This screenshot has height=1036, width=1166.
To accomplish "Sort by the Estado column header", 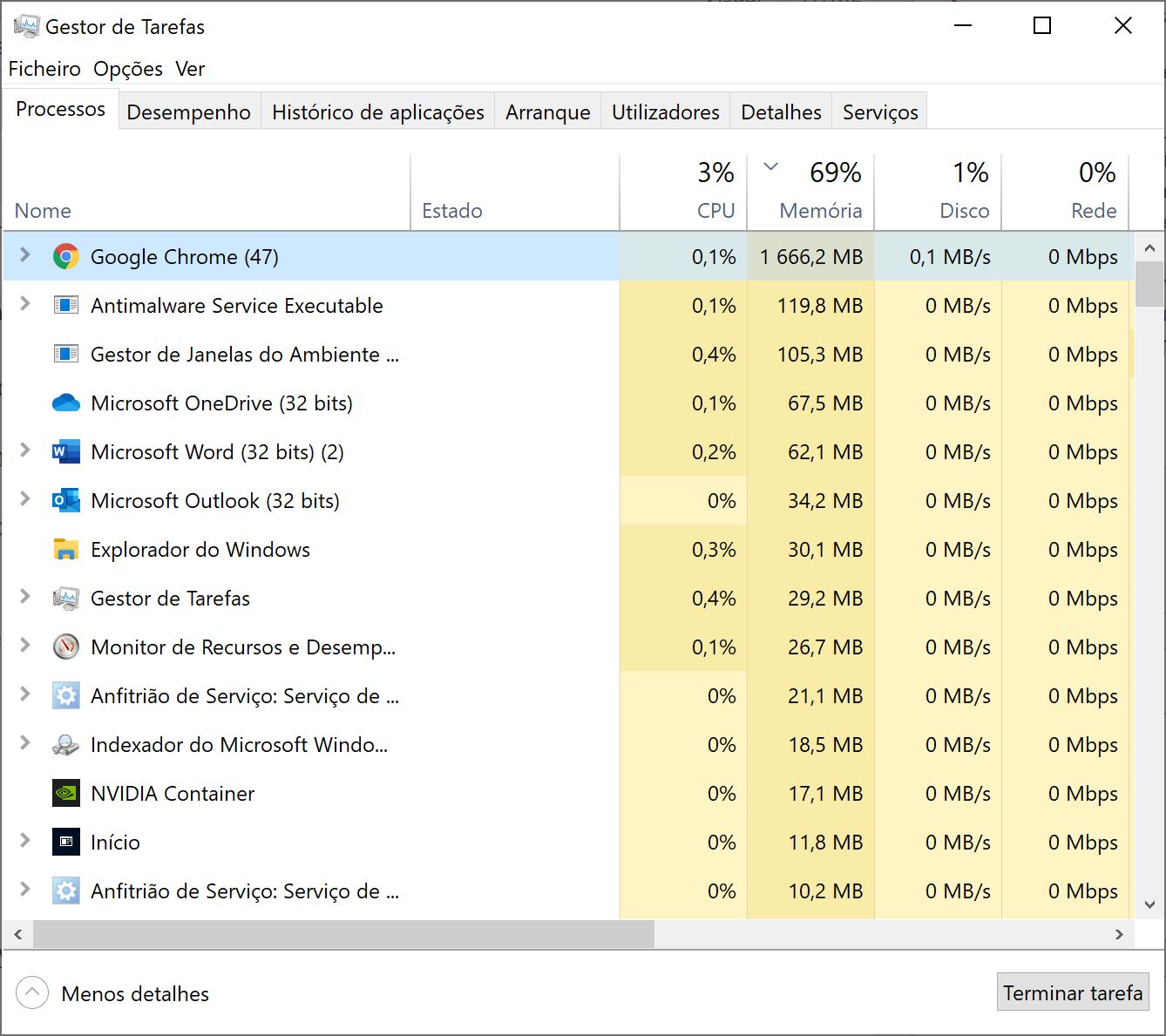I will point(515,193).
